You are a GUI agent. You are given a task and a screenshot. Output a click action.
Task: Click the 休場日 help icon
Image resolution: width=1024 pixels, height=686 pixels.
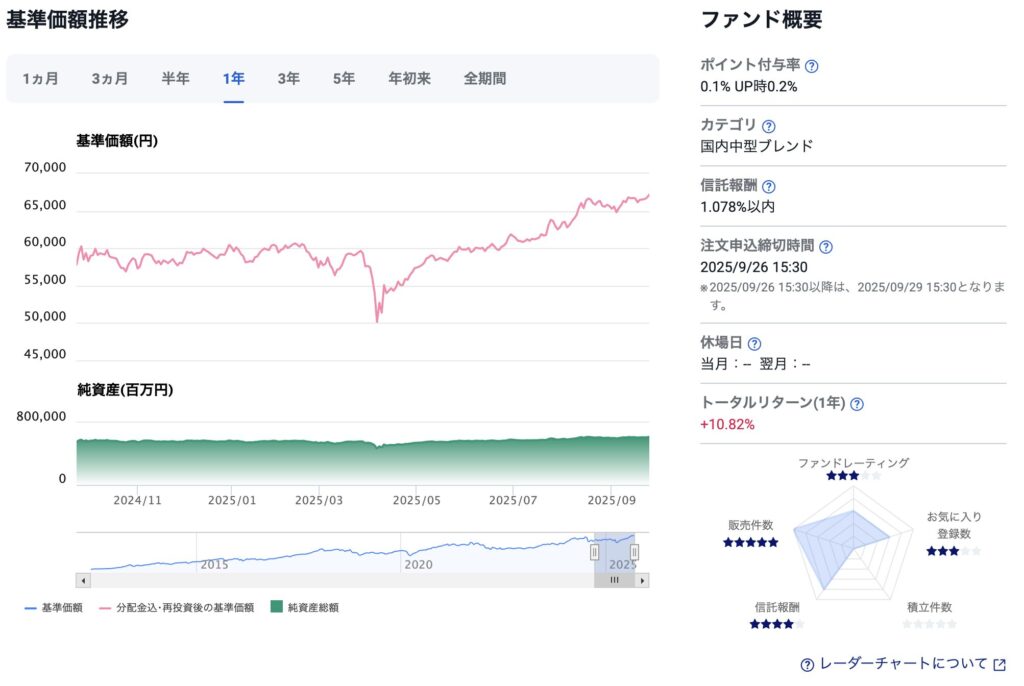coord(754,343)
